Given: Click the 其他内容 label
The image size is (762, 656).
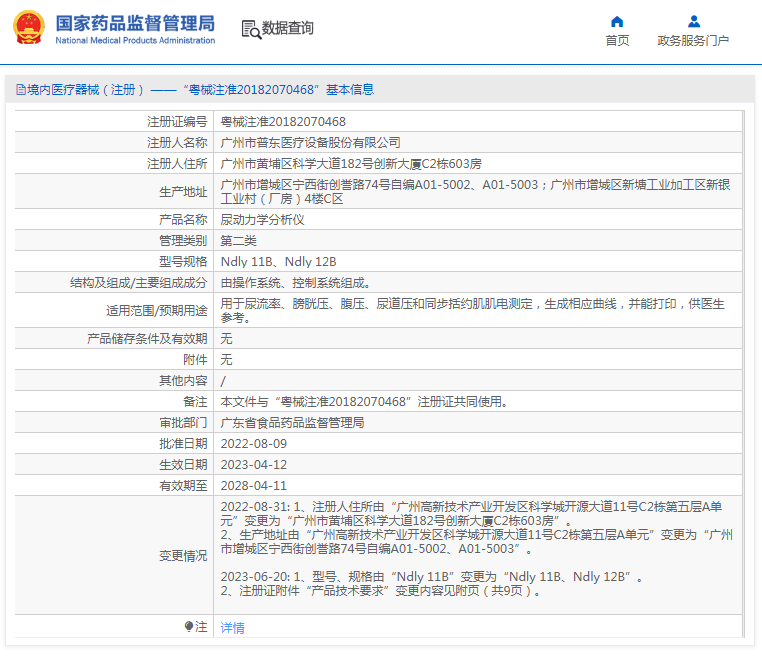Looking at the screenshot, I should 183,380.
